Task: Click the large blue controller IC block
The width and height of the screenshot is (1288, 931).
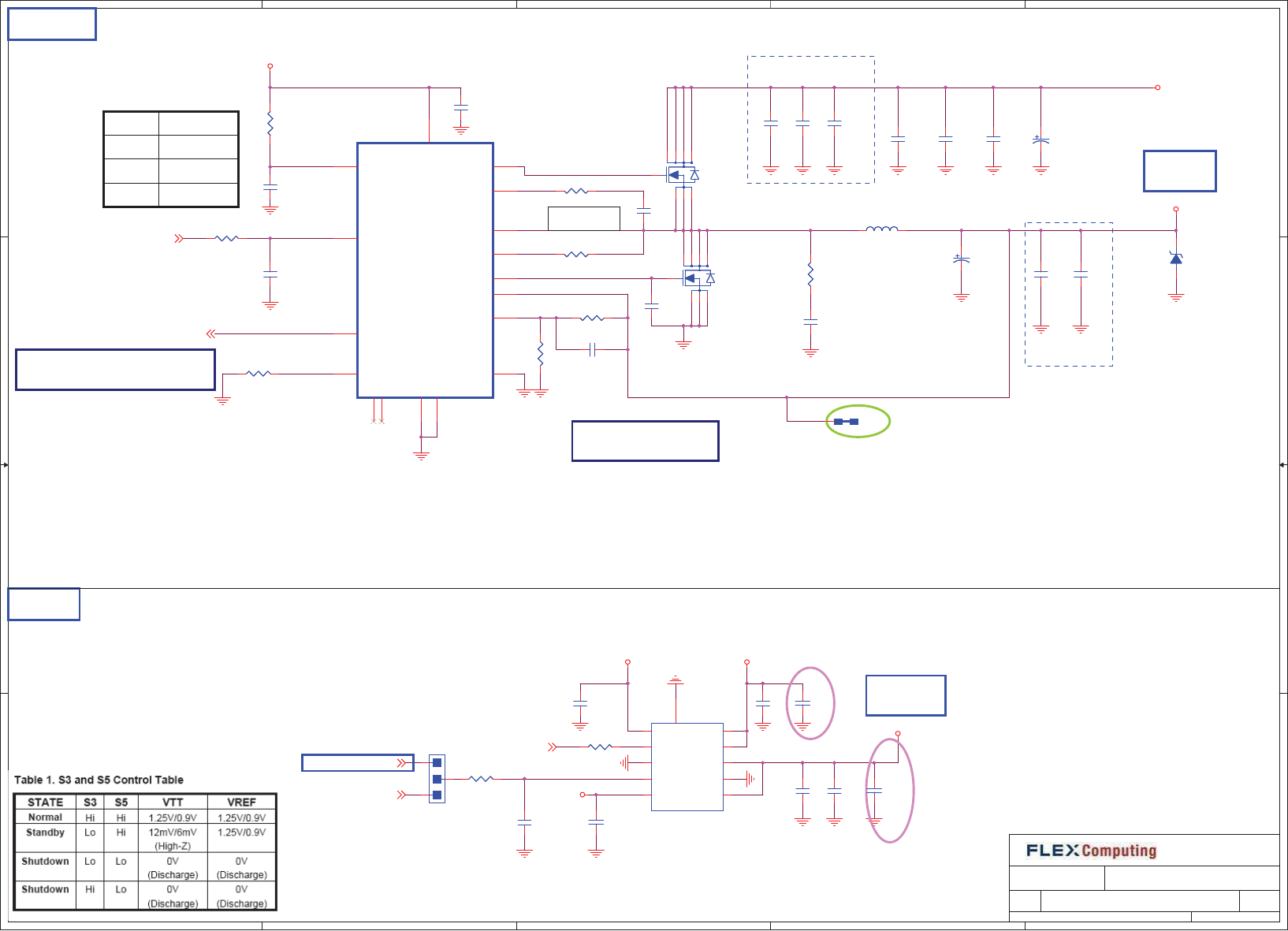Action: 425,270
